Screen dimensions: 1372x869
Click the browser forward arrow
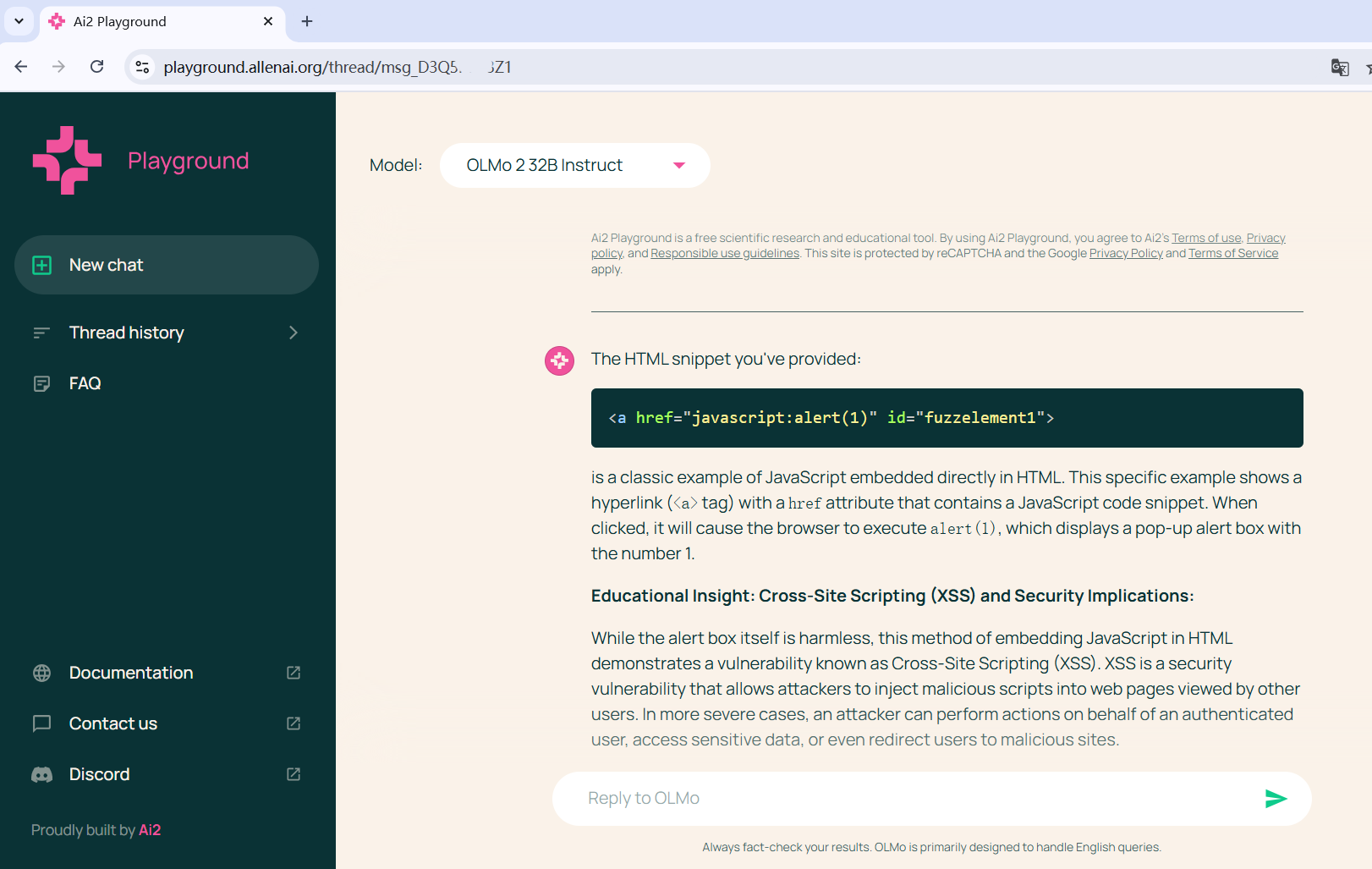[x=58, y=67]
